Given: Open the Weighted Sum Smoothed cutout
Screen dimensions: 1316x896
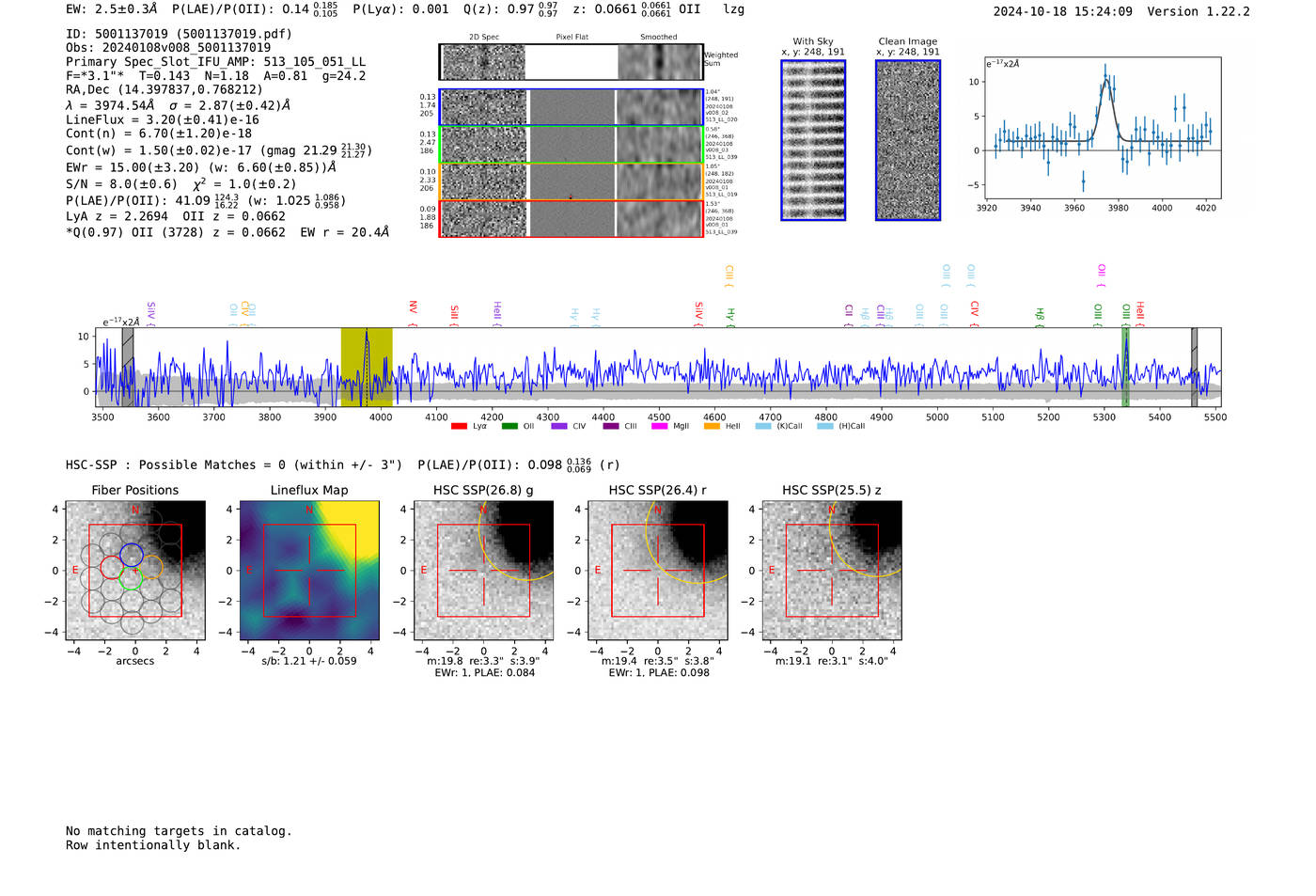Looking at the screenshot, I should click(x=660, y=62).
